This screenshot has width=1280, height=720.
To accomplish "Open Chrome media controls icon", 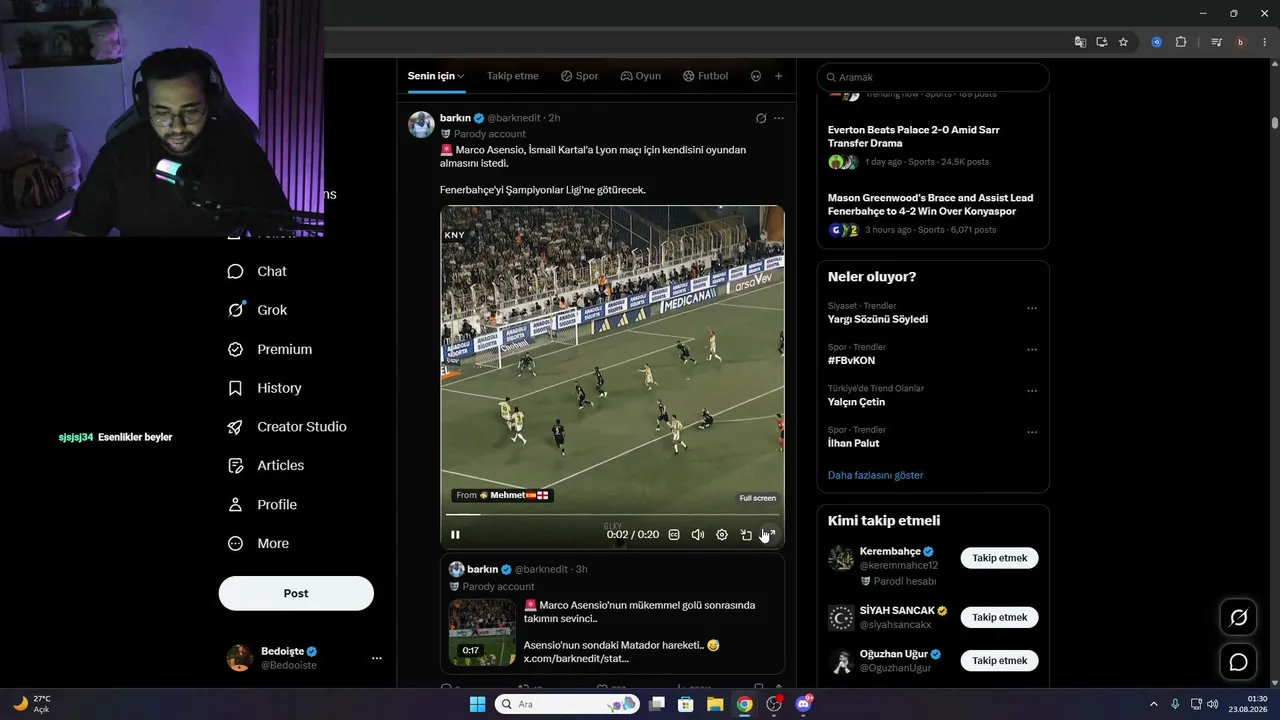I will 1216,42.
